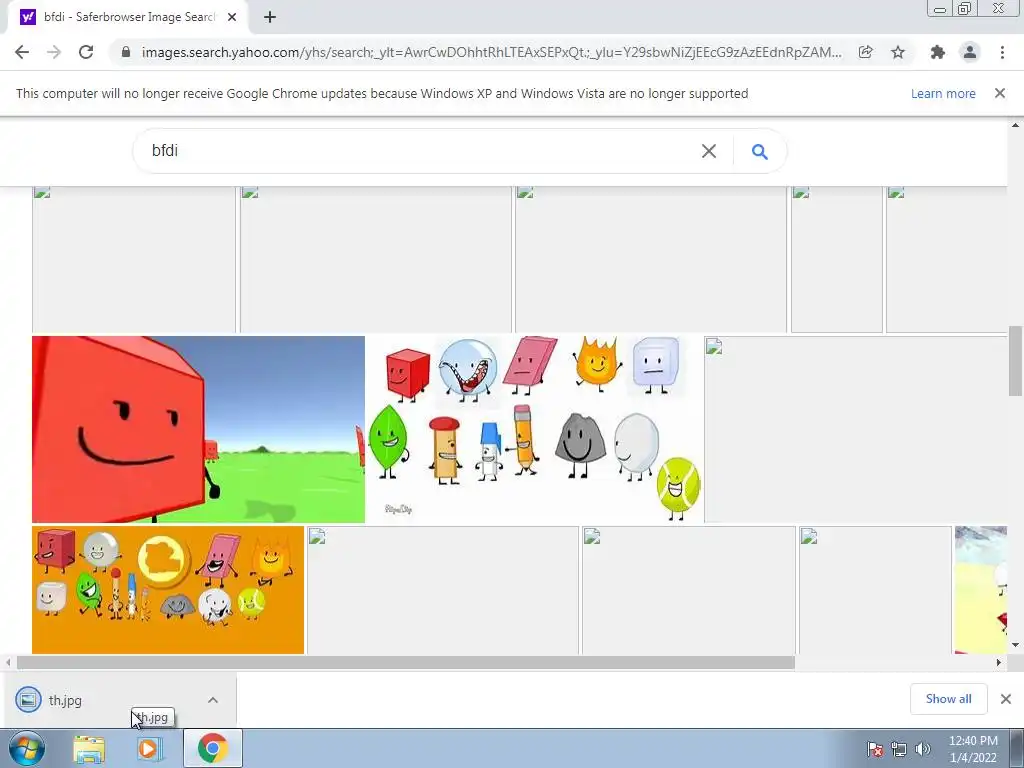Click the broken image right of cast picture

coord(856,429)
